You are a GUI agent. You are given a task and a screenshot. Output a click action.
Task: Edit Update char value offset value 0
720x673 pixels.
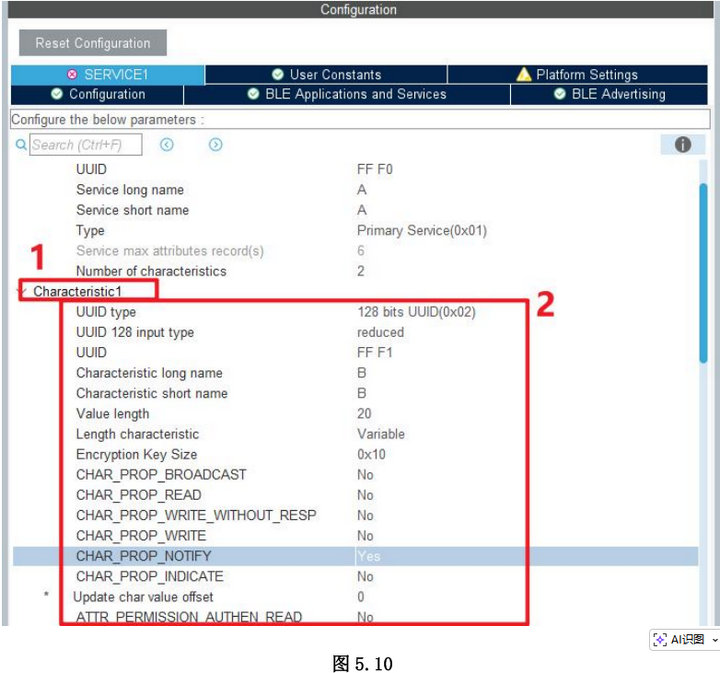[x=361, y=597]
